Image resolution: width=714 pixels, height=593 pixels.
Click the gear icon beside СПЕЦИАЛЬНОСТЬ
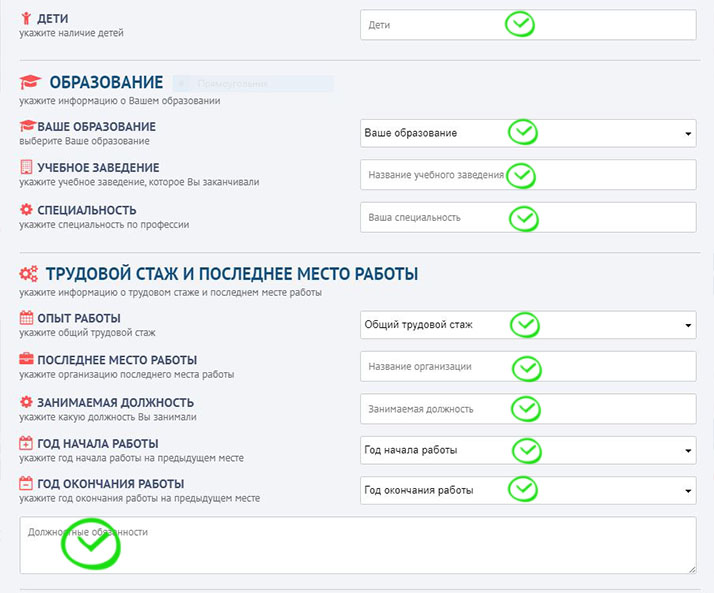coord(26,210)
